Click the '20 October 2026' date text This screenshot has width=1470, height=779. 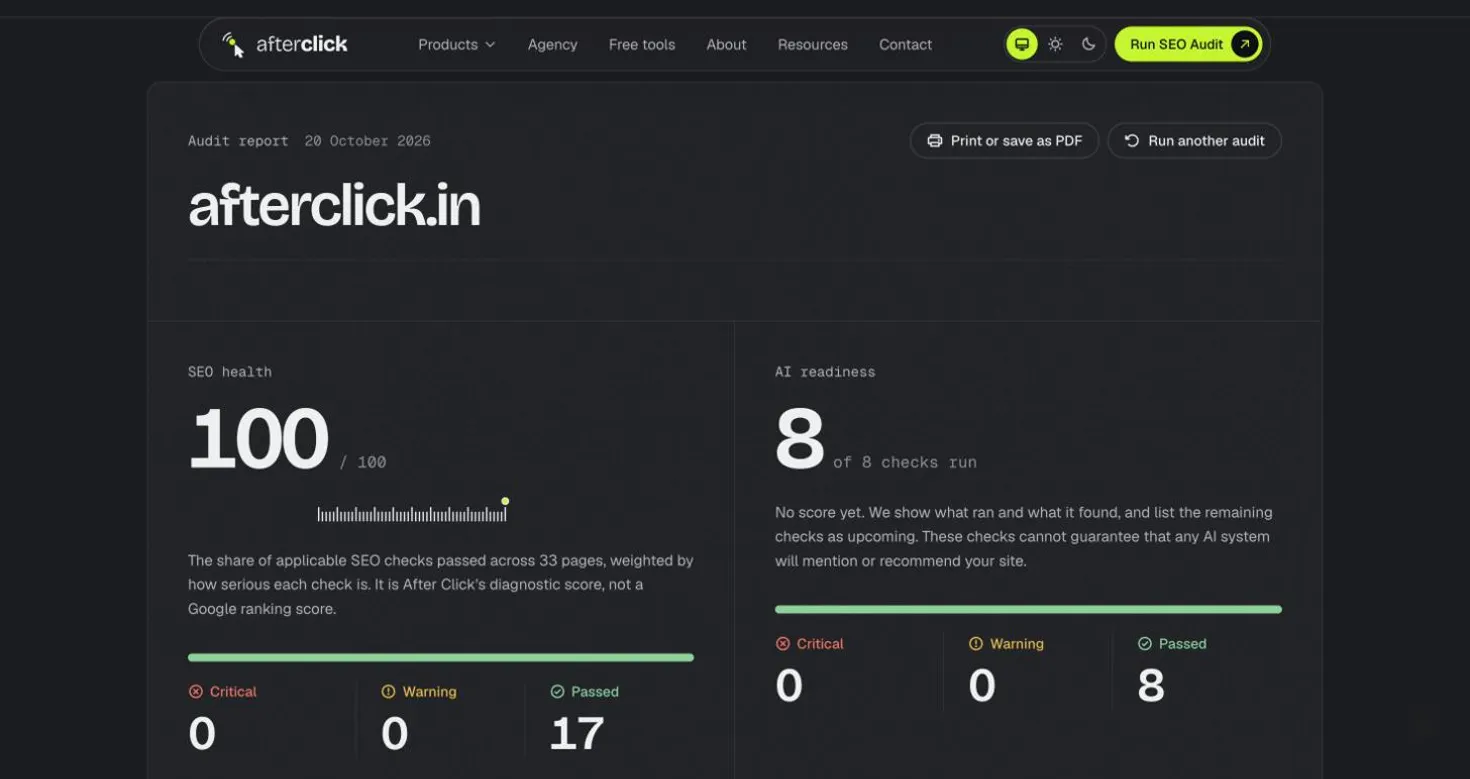[x=367, y=141]
